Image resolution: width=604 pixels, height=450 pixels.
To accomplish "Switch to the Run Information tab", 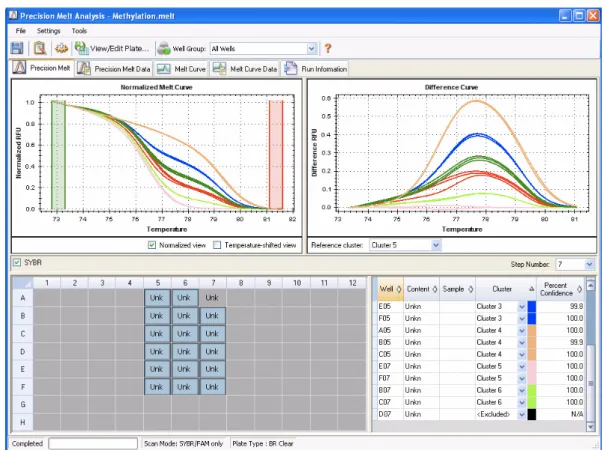I will pos(315,69).
